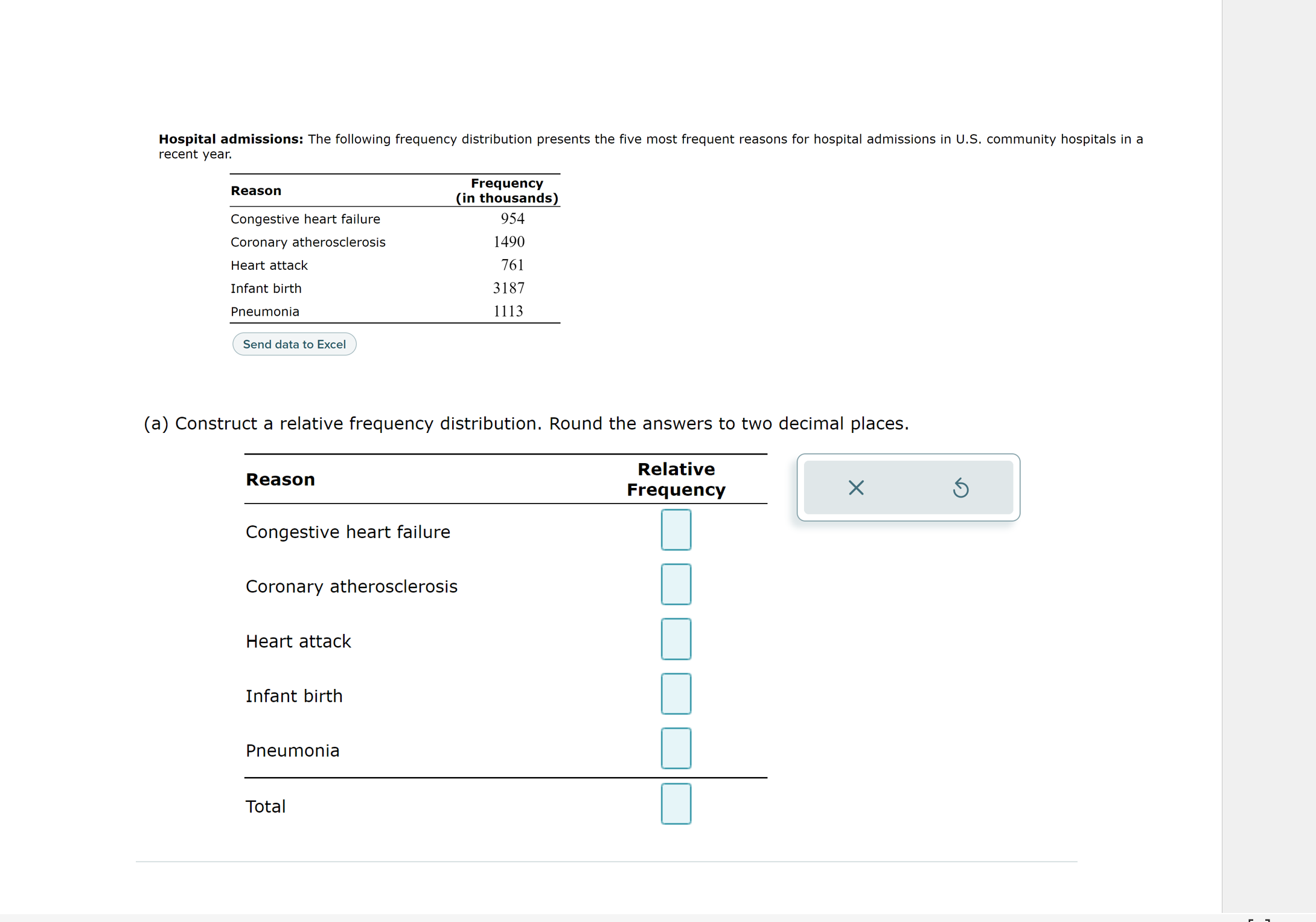Click the Total row label in answer table
Viewport: 1316px width, 922px height.
[266, 806]
